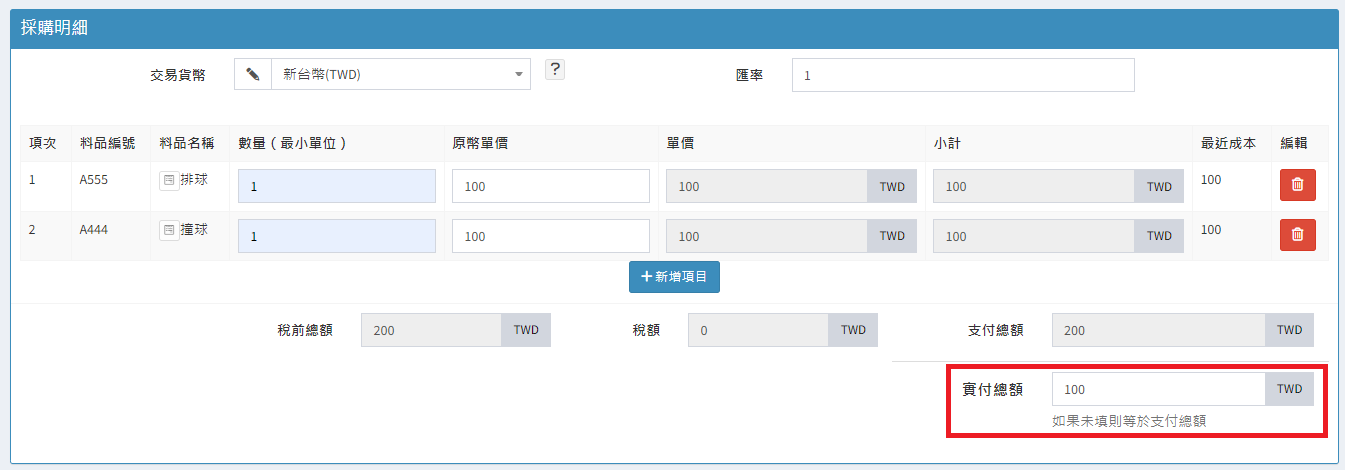Click the question mark help icon
Screen dimensions: 1345x470
pos(555,69)
